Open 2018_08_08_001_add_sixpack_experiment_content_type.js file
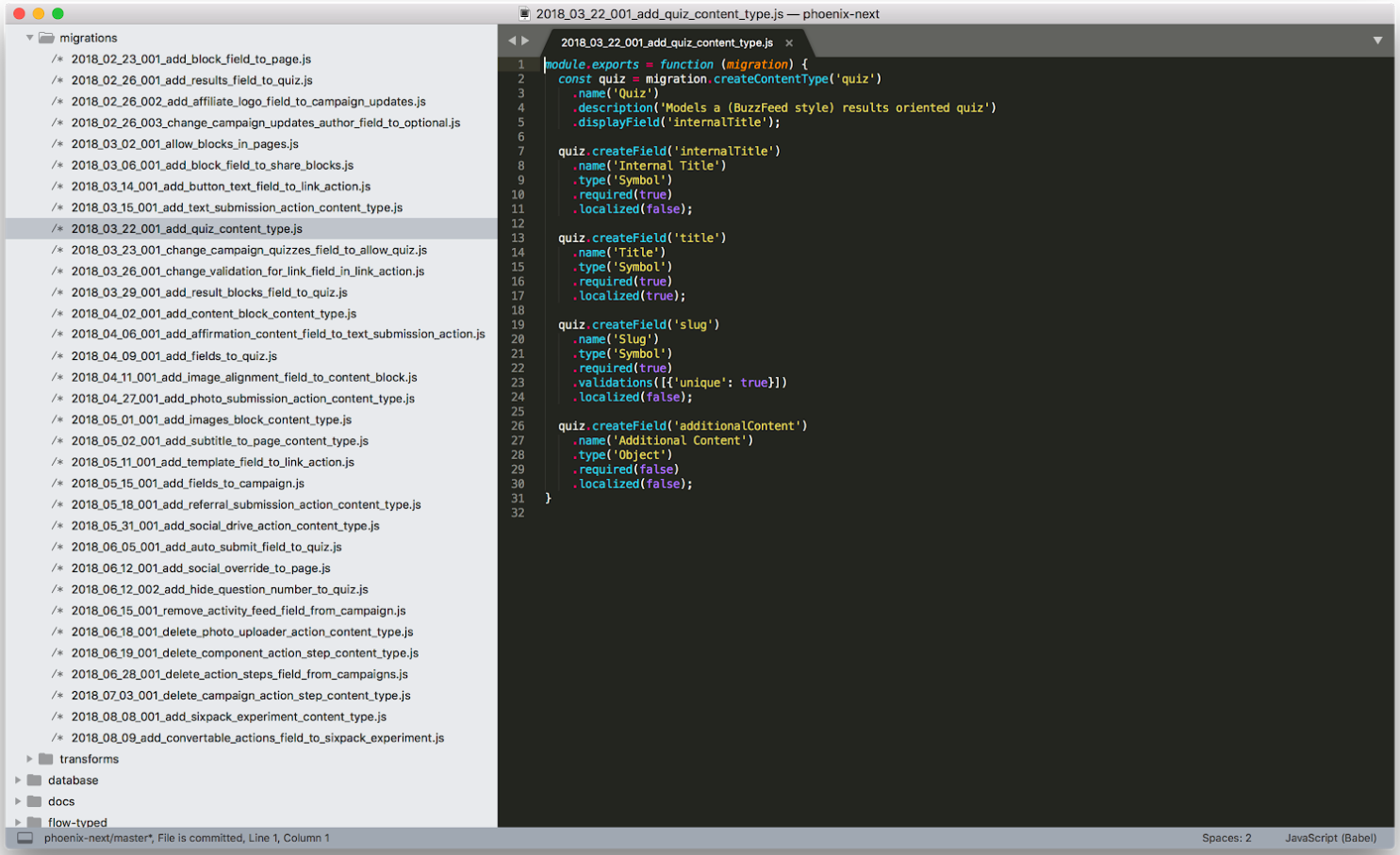Image resolution: width=1400 pixels, height=855 pixels. 229,717
